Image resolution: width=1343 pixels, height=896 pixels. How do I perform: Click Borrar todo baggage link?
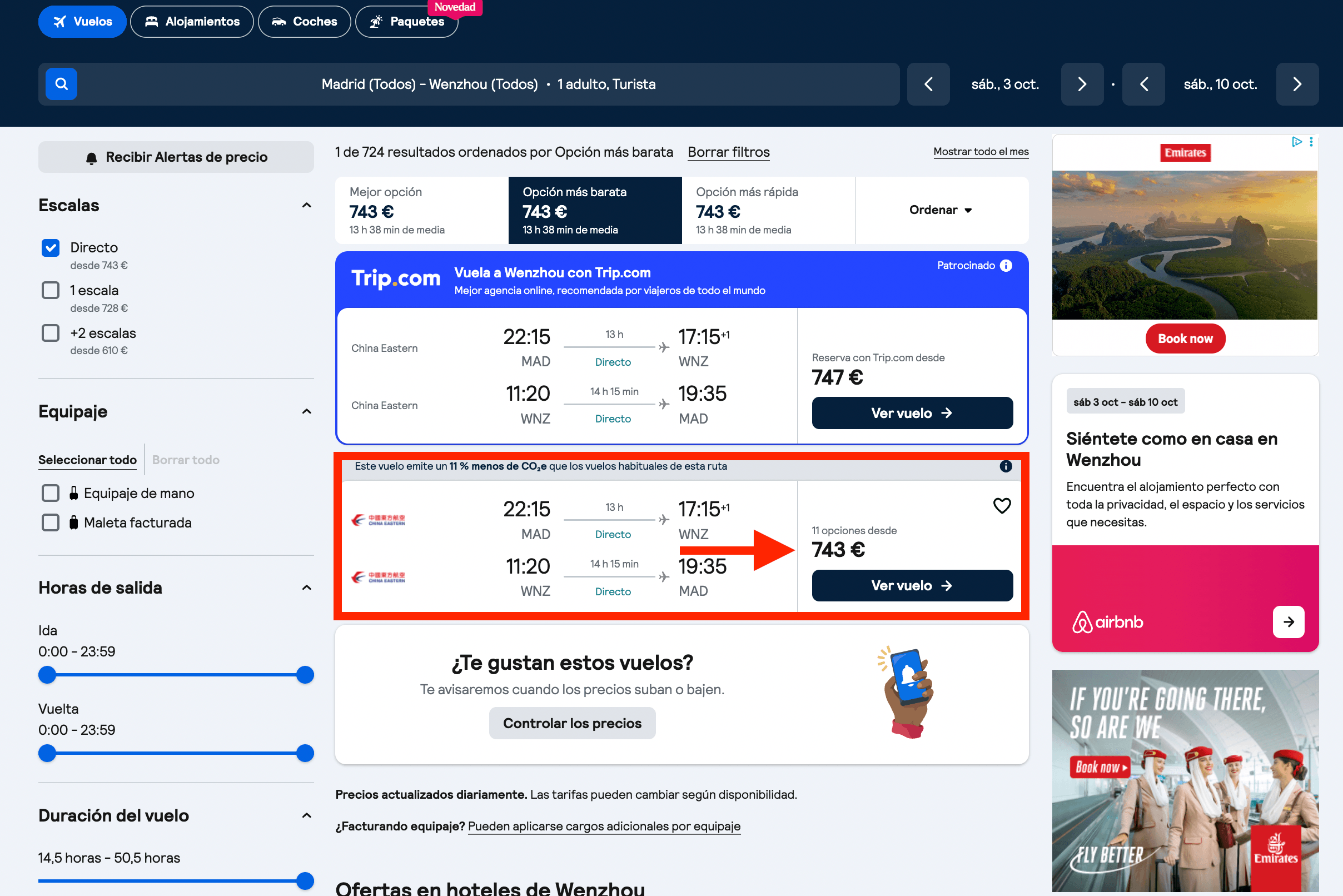point(186,460)
